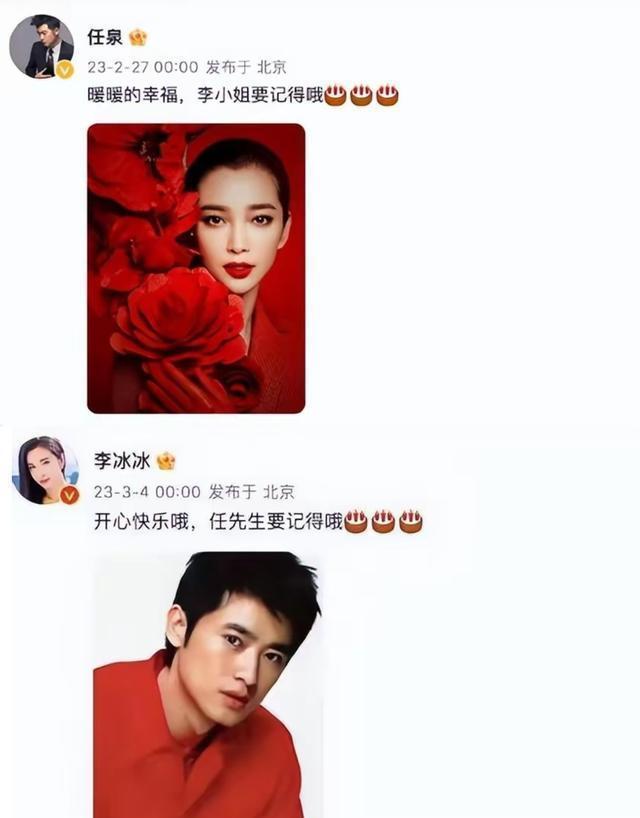Screen dimensions: 640x818
Task: Click the middle cake emoji in 任泉's post
Action: 361,95
